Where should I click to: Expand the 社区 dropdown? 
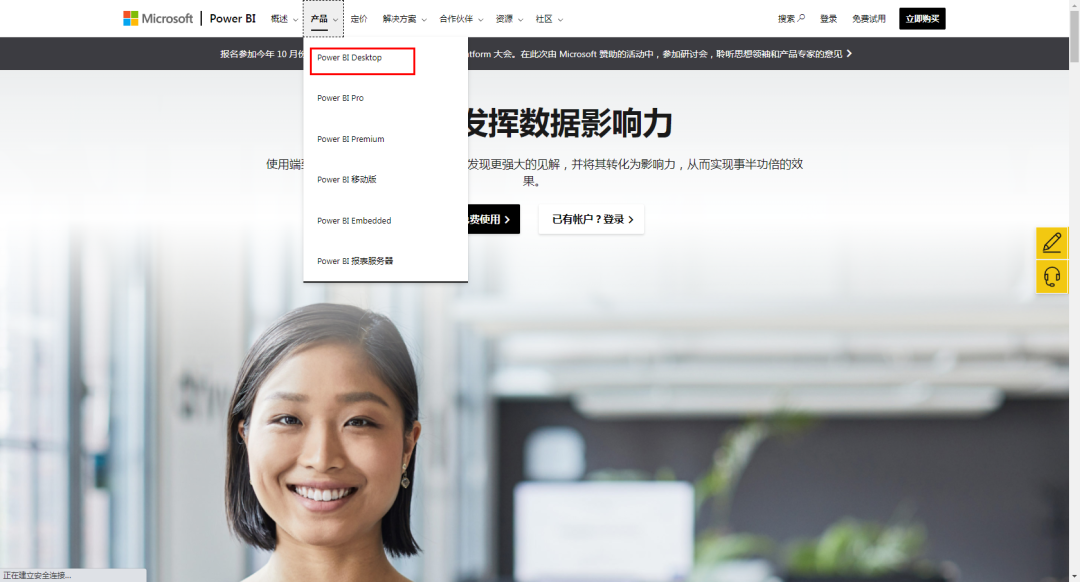[x=546, y=18]
